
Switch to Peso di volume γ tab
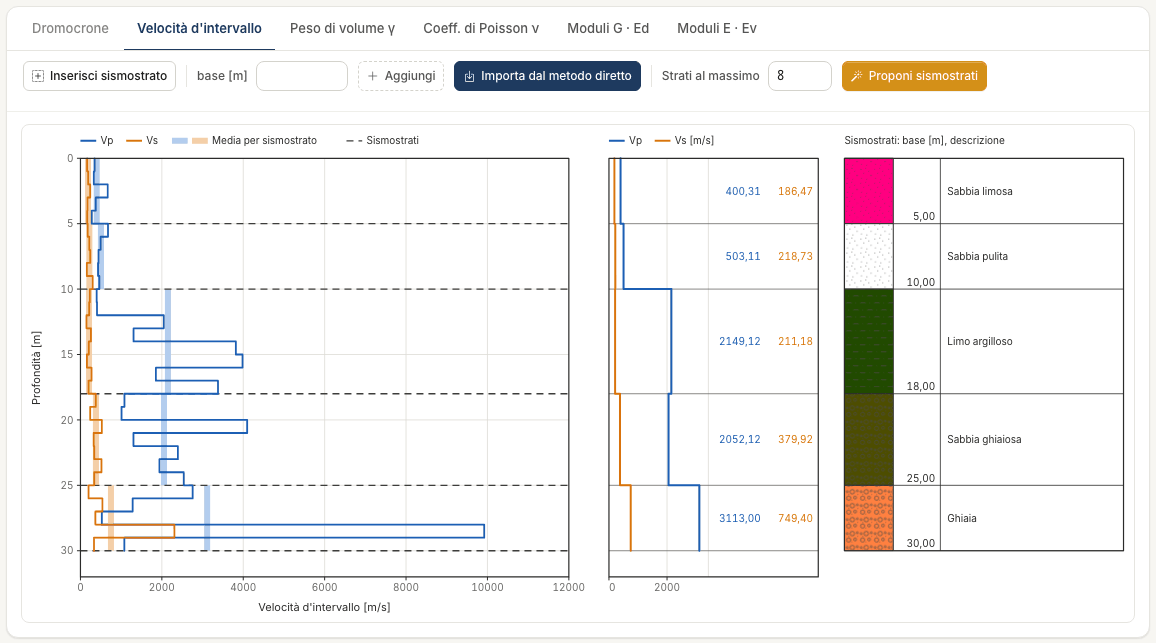pyautogui.click(x=342, y=28)
